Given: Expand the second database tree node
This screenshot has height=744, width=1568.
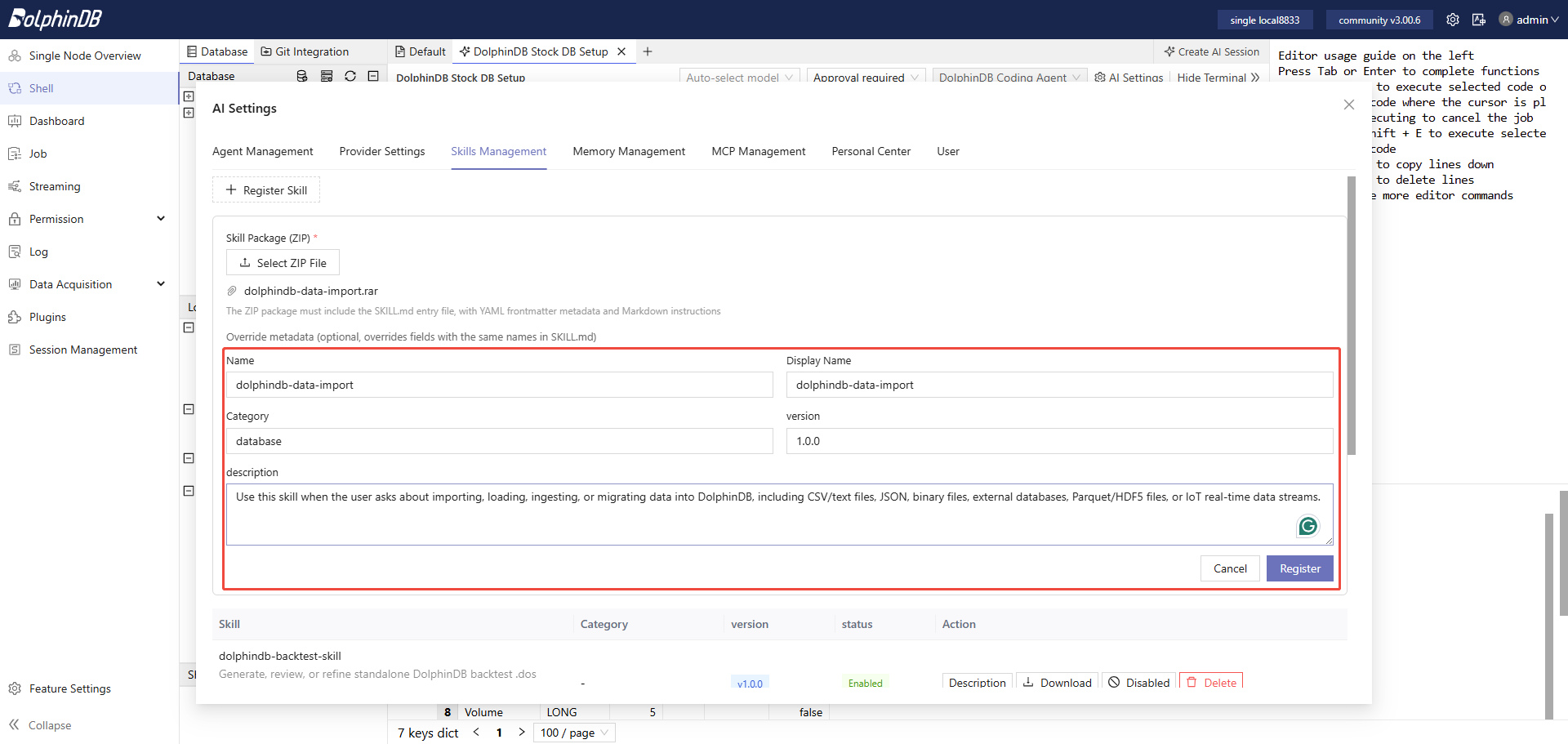Looking at the screenshot, I should 189,113.
